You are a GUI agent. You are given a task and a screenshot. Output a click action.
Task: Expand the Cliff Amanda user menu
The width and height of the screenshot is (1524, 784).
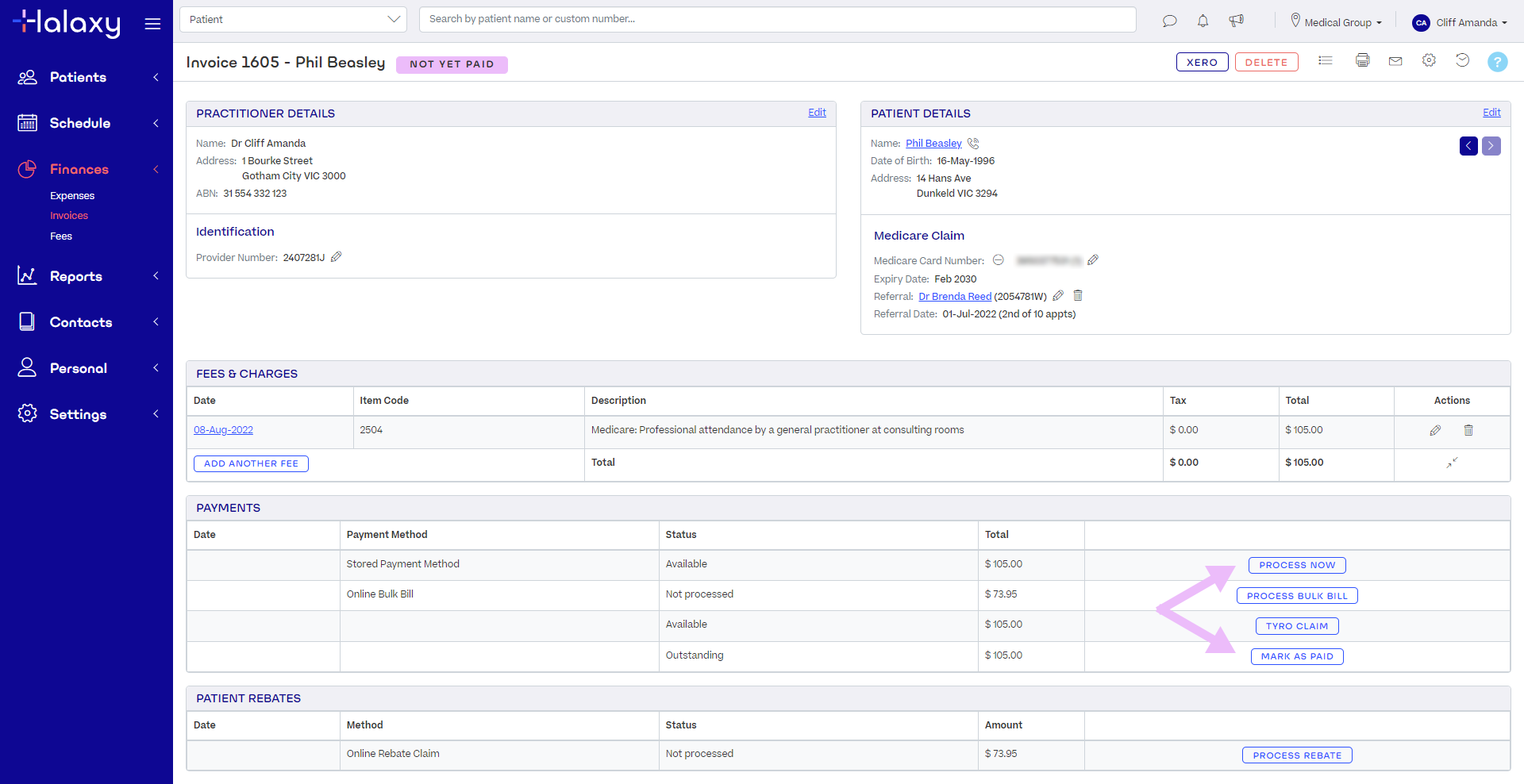(x=1460, y=22)
